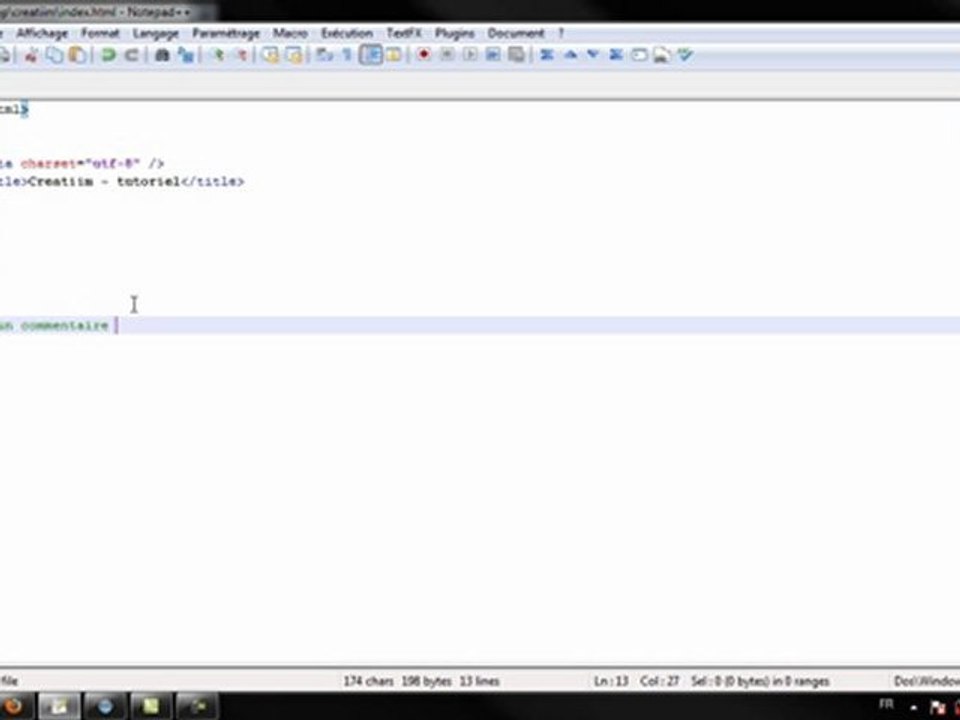Open the Langage menu
960x720 pixels.
click(156, 33)
